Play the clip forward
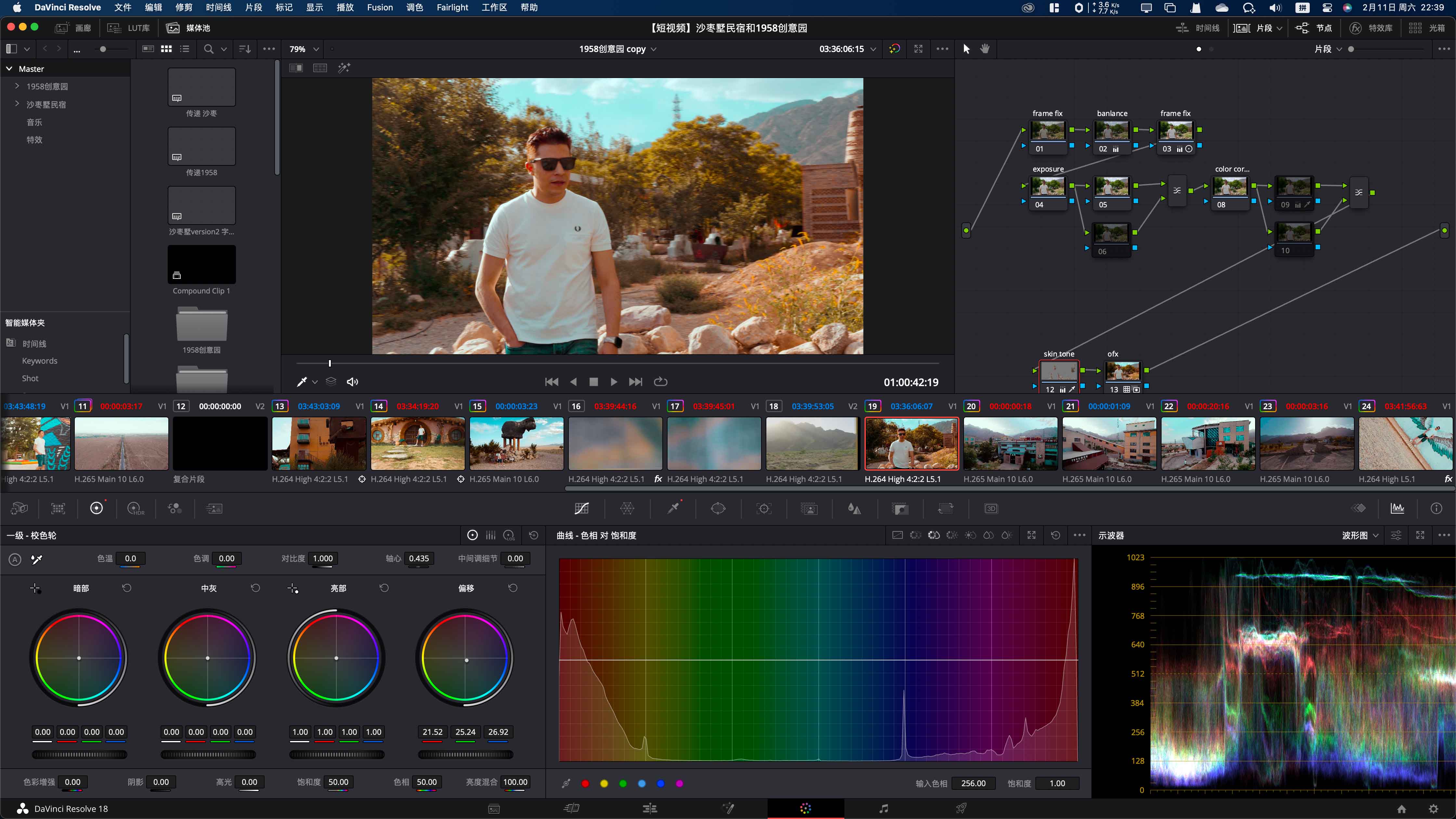1456x819 pixels. [x=614, y=382]
